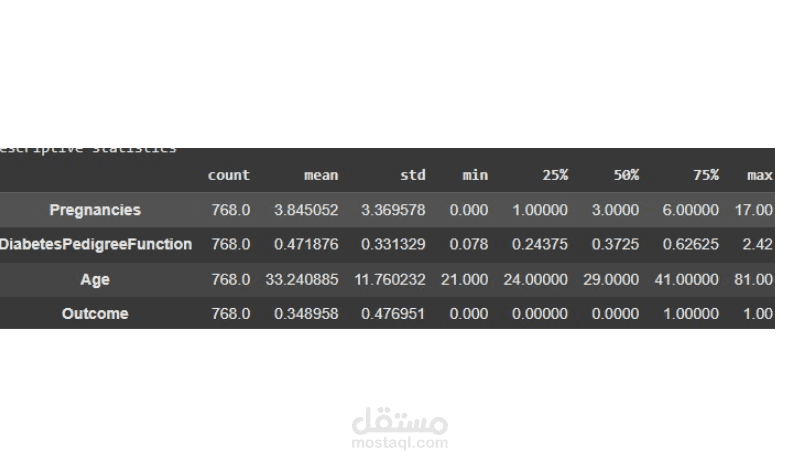Click Pregnancies 75% value 6.00000
800x460 pixels.
[690, 210]
